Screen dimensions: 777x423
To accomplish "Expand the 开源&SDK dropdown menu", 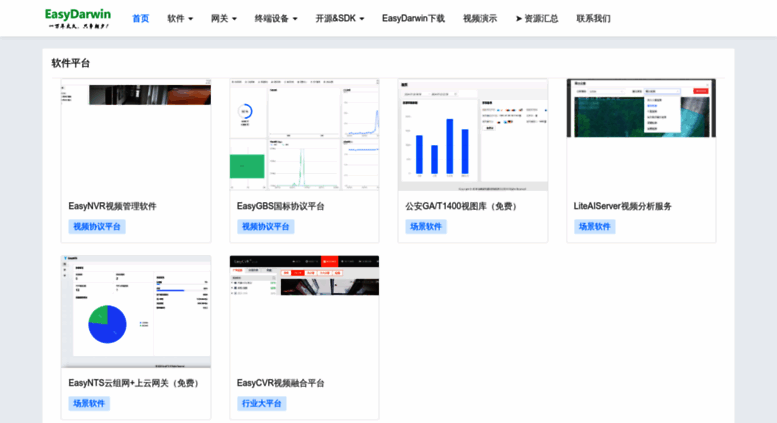I will 340,18.
